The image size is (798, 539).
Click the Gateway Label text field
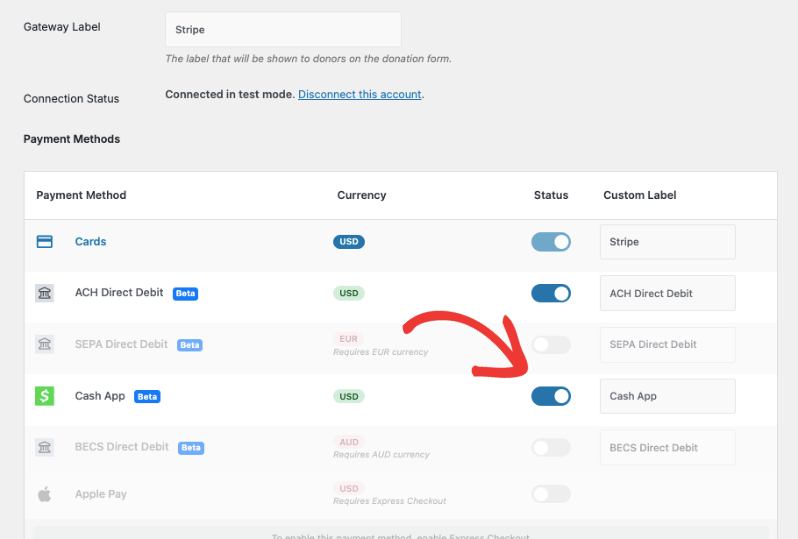pos(283,30)
